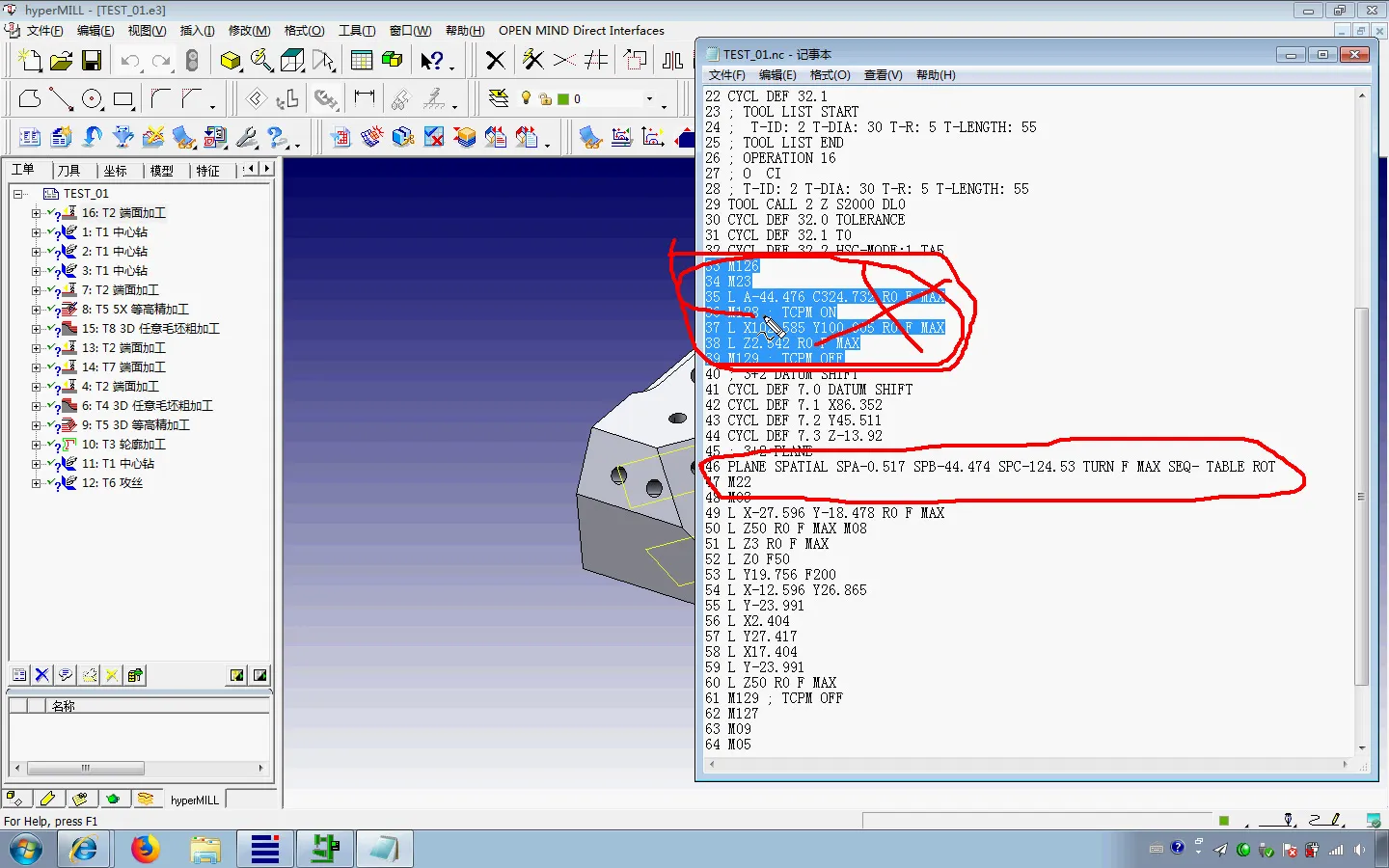Click the Save floppy disk icon

(x=92, y=62)
